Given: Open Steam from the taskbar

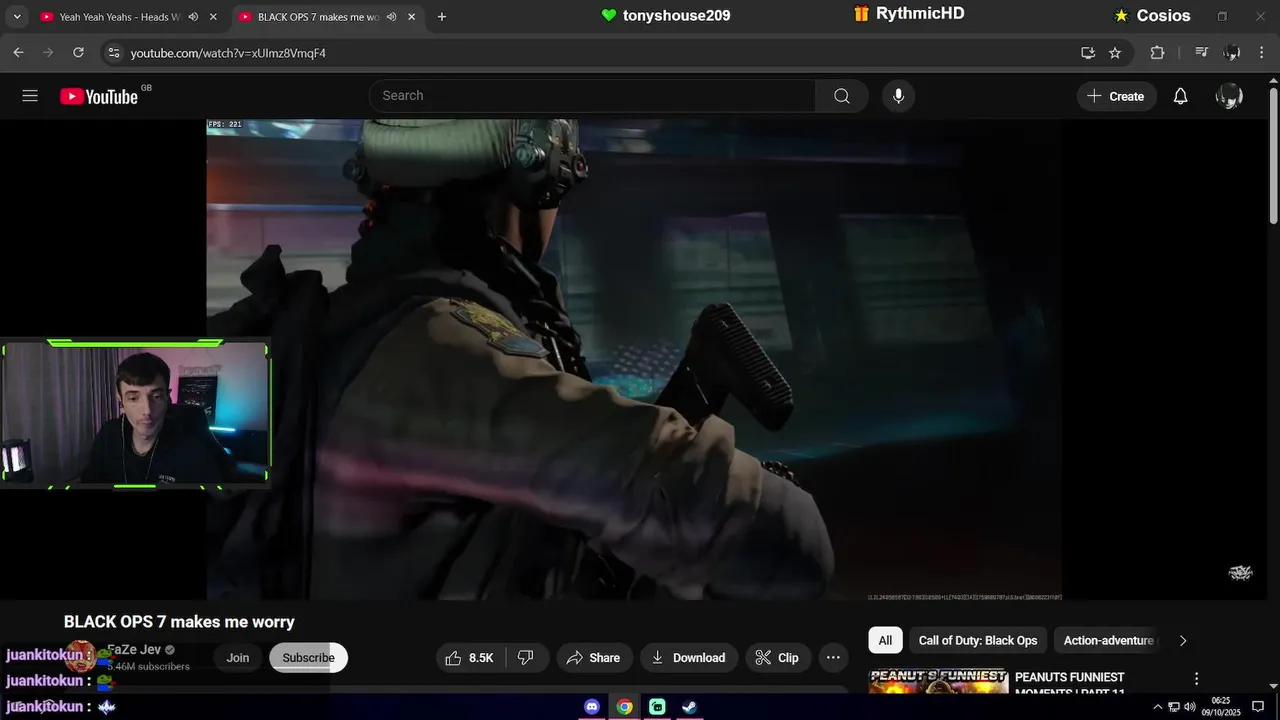Looking at the screenshot, I should pos(689,707).
